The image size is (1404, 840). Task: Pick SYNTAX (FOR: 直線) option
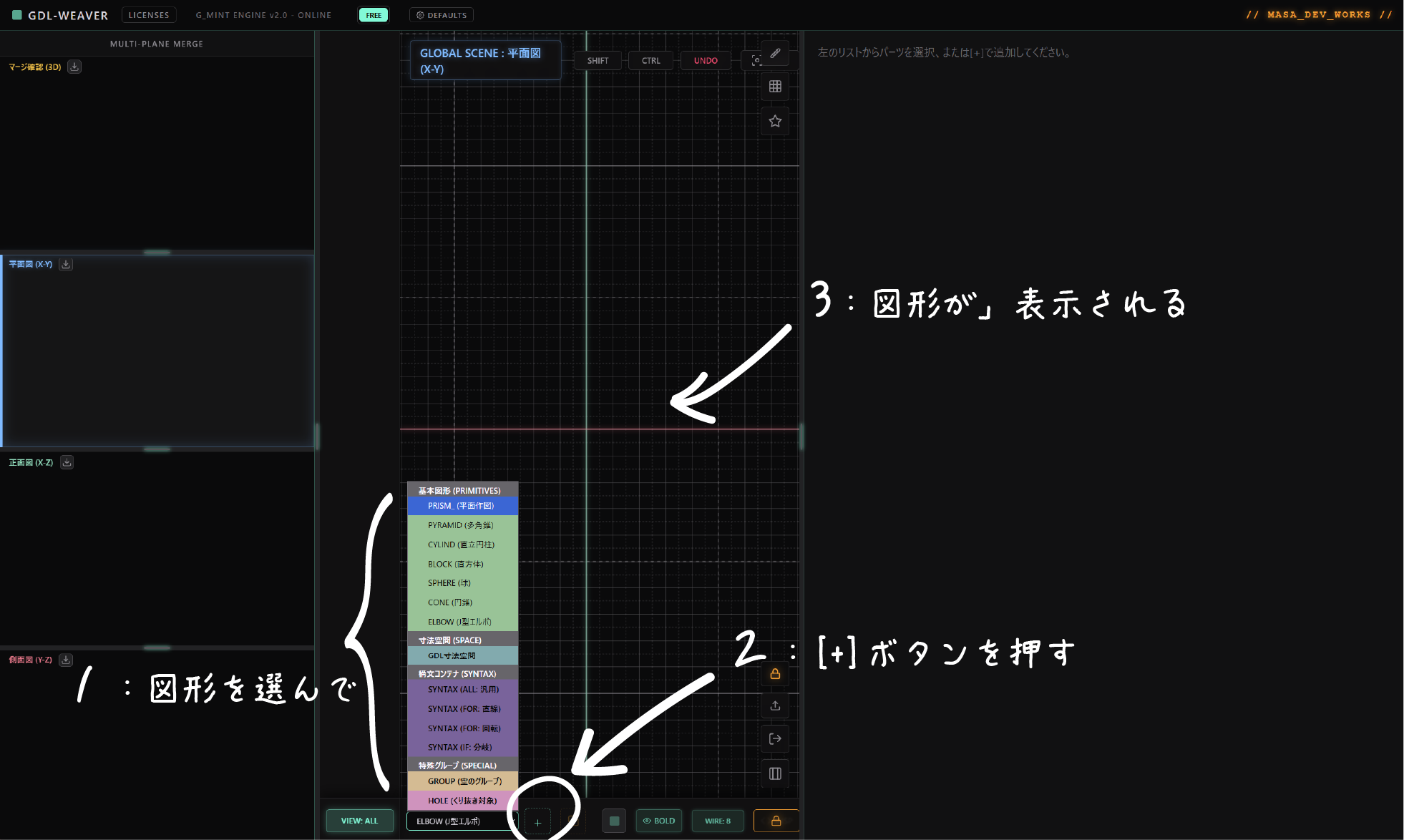tap(462, 709)
